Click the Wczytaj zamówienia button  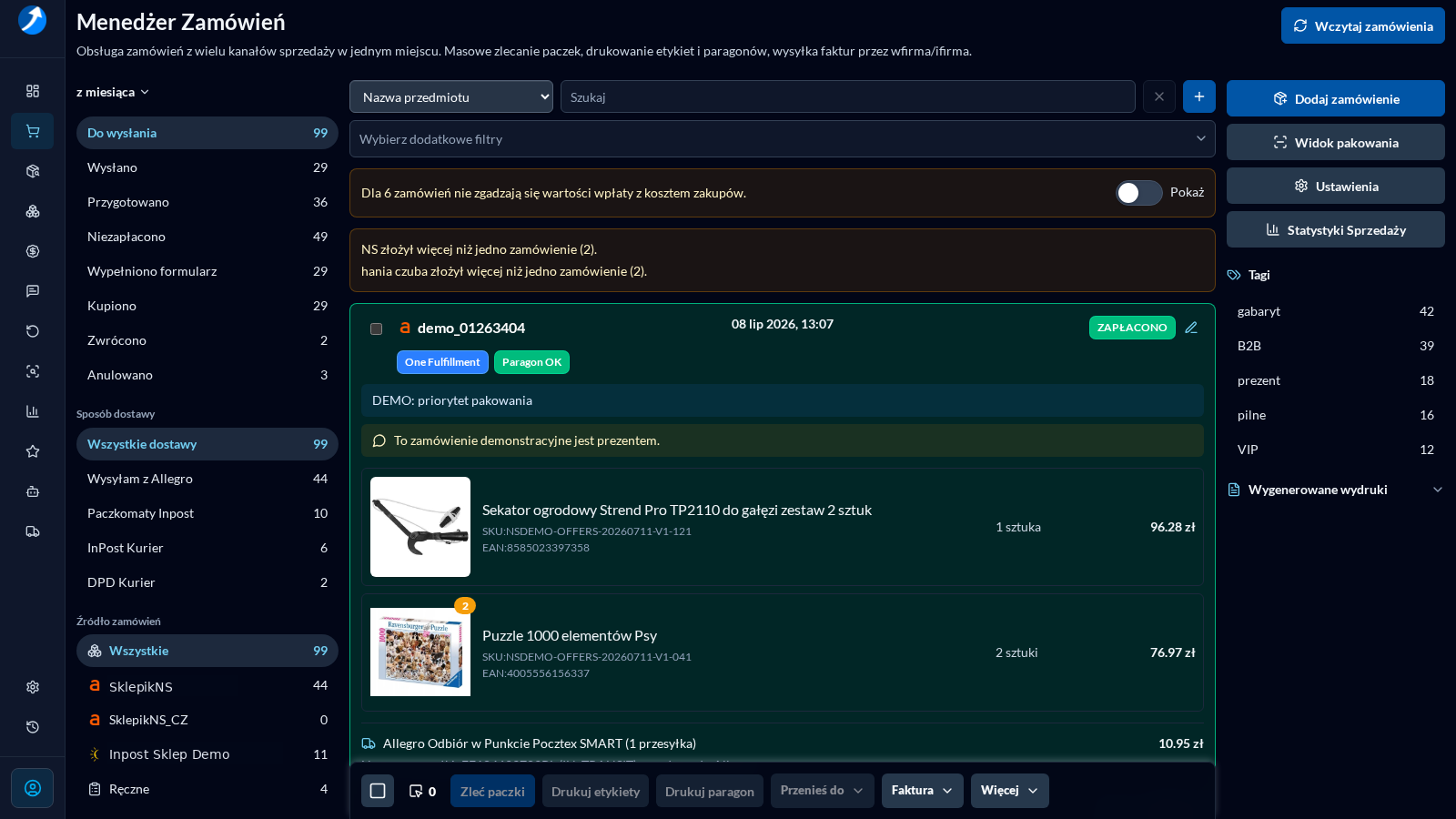coord(1363,25)
